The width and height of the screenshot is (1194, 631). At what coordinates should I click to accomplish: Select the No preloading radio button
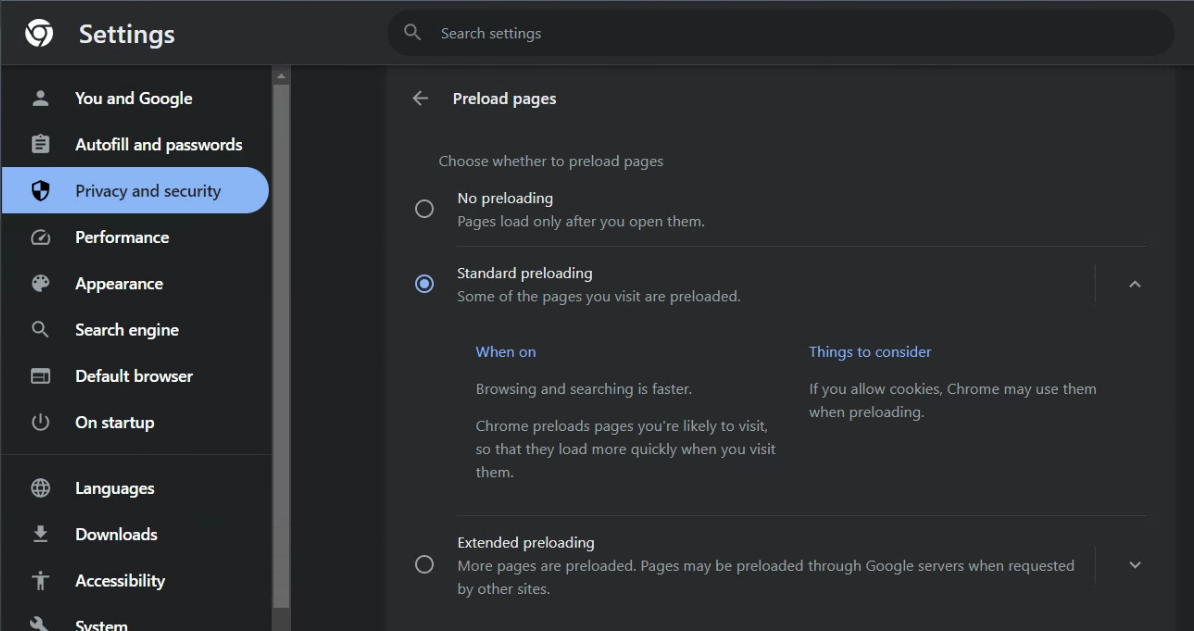(424, 209)
